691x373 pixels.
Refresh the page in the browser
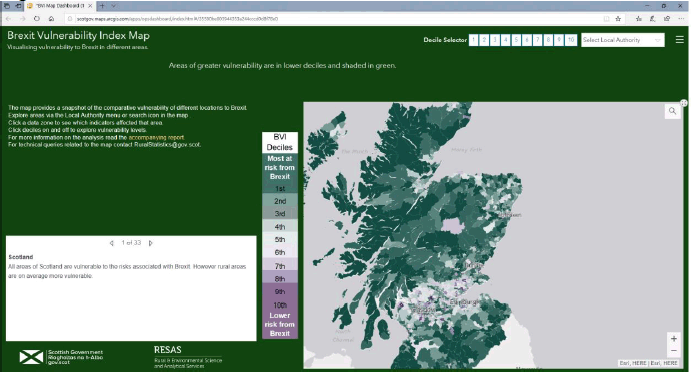point(37,19)
